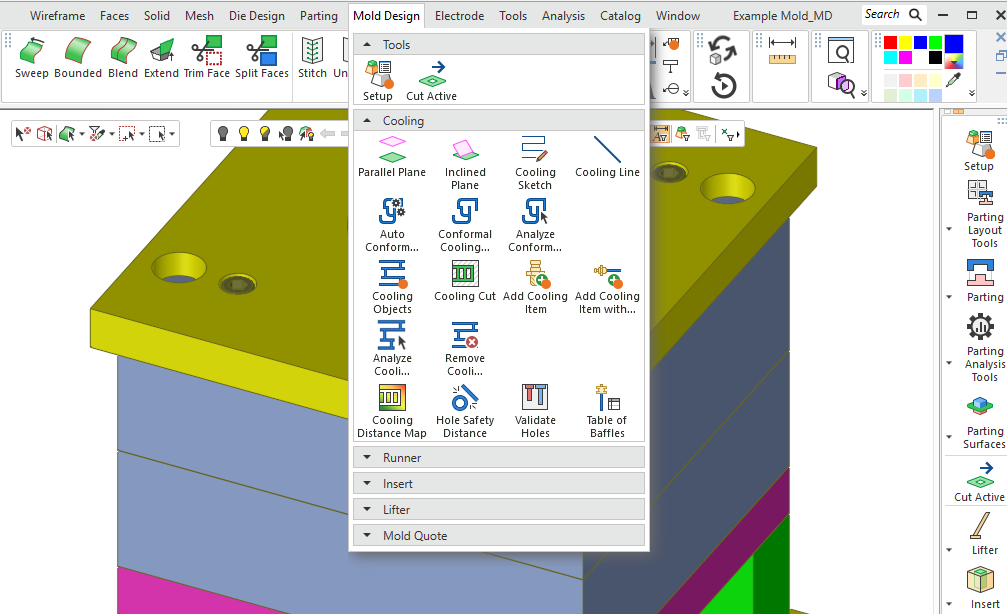
Task: Open the Cooling Distance Map tool
Action: coord(392,411)
